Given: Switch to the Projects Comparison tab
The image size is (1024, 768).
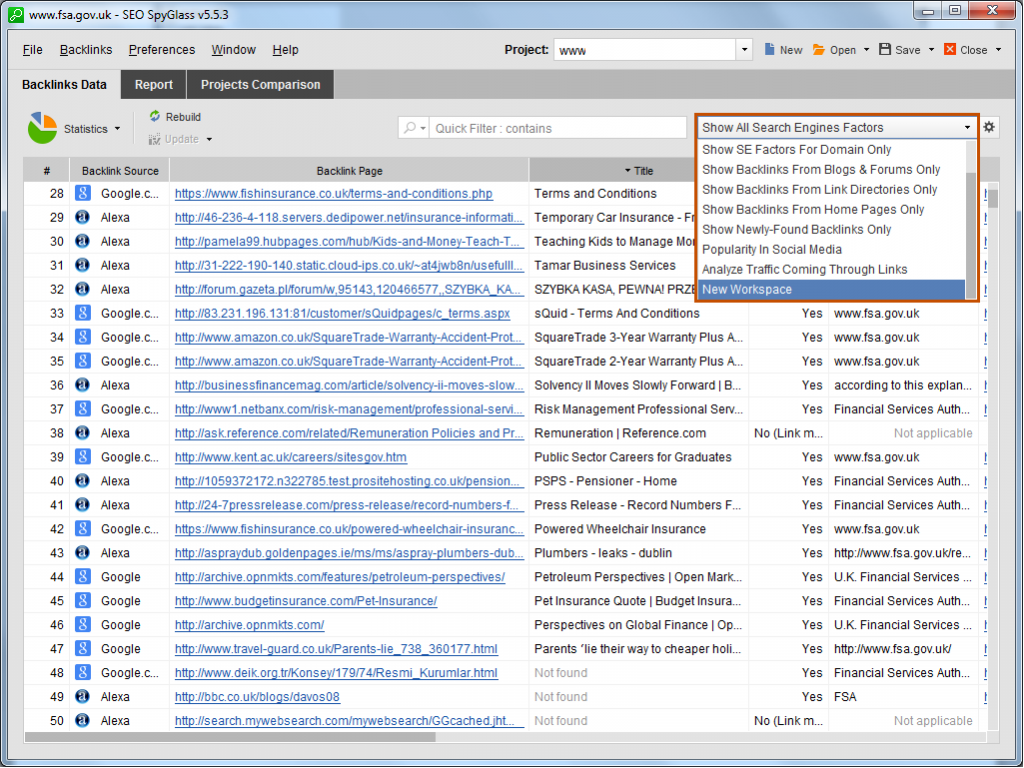Looking at the screenshot, I should click(x=261, y=85).
